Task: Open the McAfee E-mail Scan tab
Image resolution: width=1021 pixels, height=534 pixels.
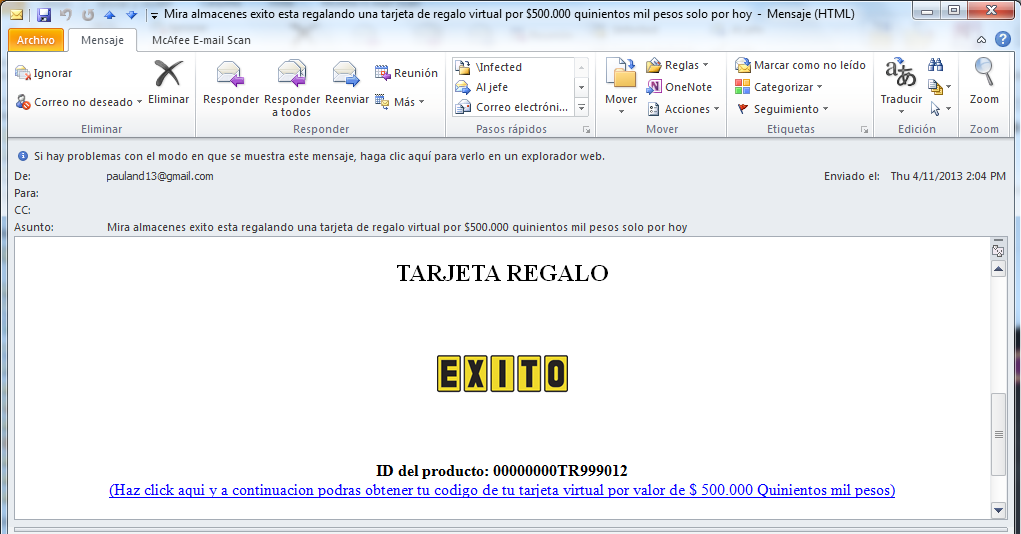Action: 201,40
